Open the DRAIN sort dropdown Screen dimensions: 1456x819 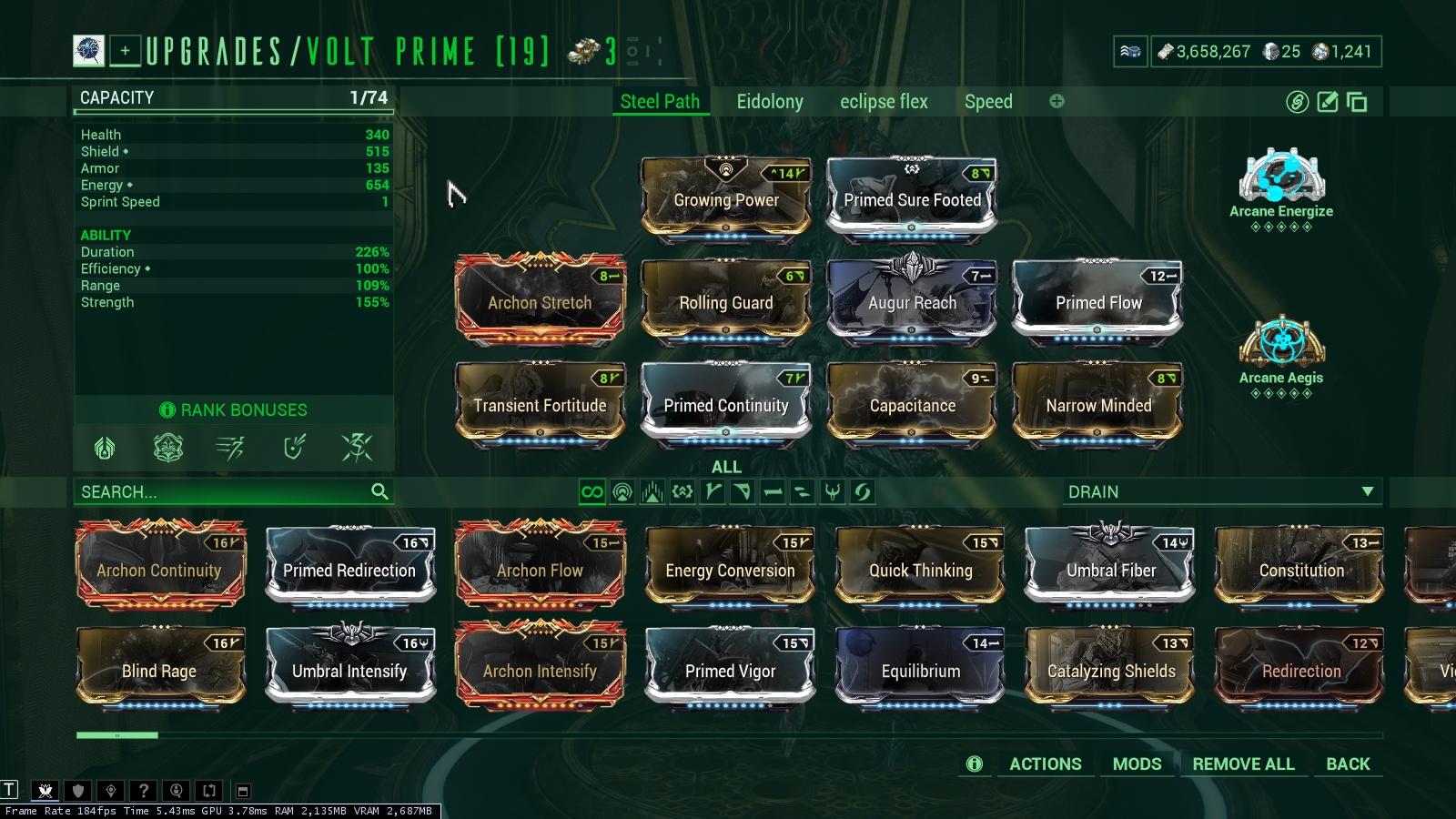click(x=1222, y=491)
